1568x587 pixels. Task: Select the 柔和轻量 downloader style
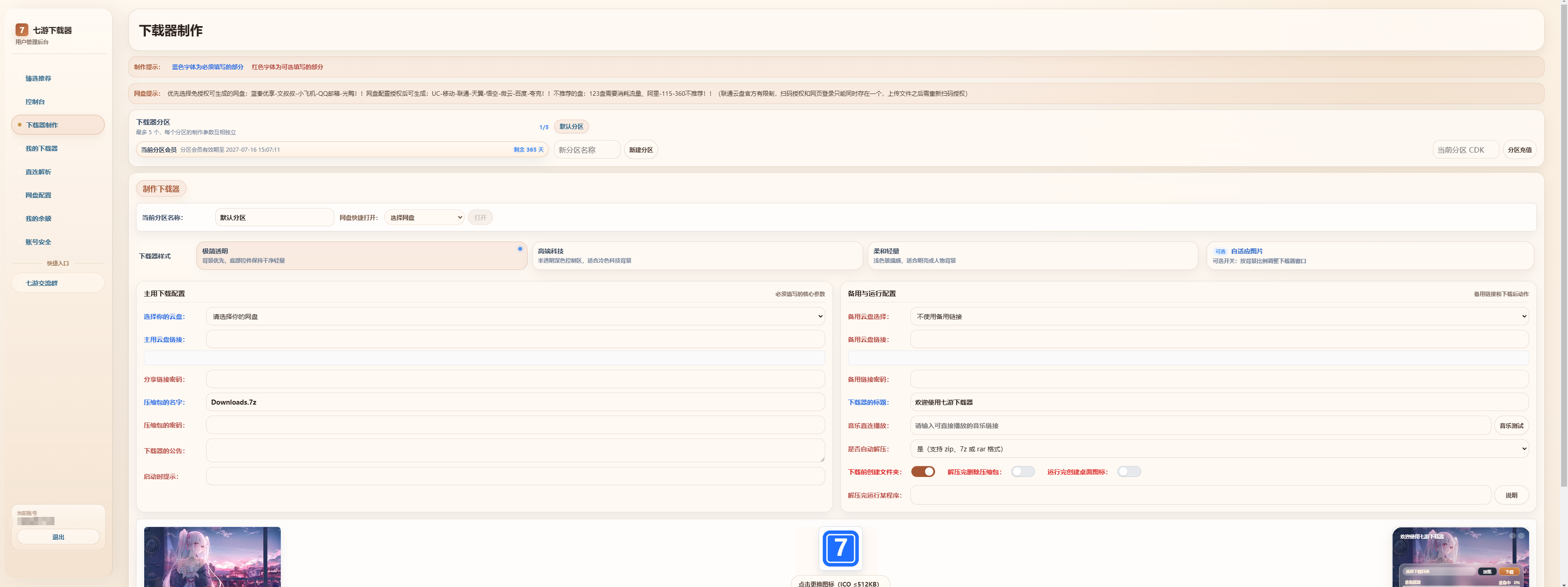pos(1033,256)
